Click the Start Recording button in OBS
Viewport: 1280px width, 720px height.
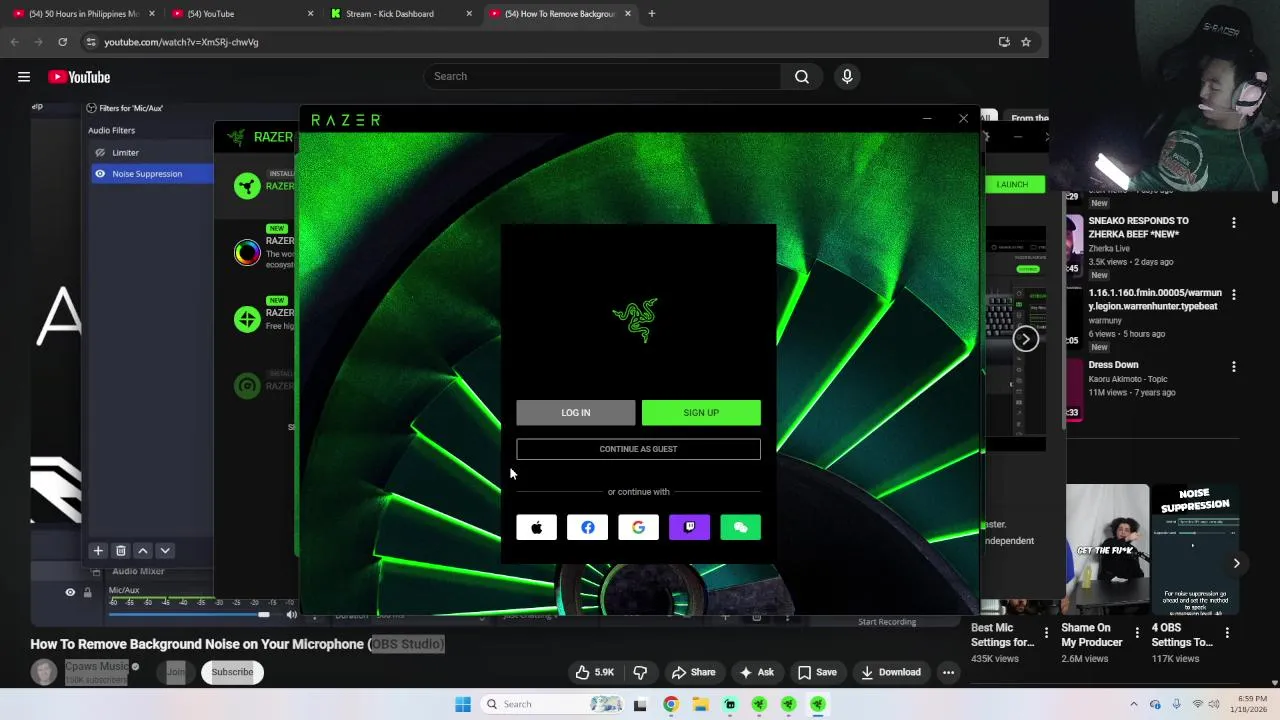coord(886,622)
